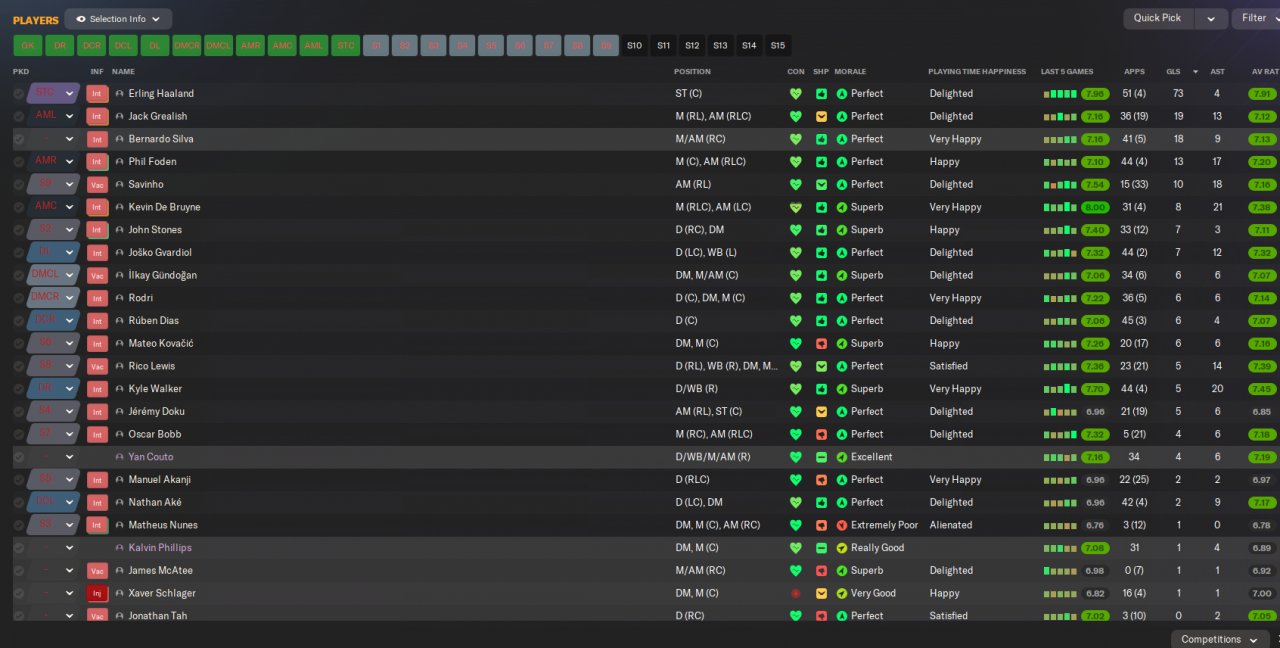Image resolution: width=1280 pixels, height=648 pixels.
Task: Sort by the PLAYING TIME HAPPINESS column header
Action: [x=977, y=72]
